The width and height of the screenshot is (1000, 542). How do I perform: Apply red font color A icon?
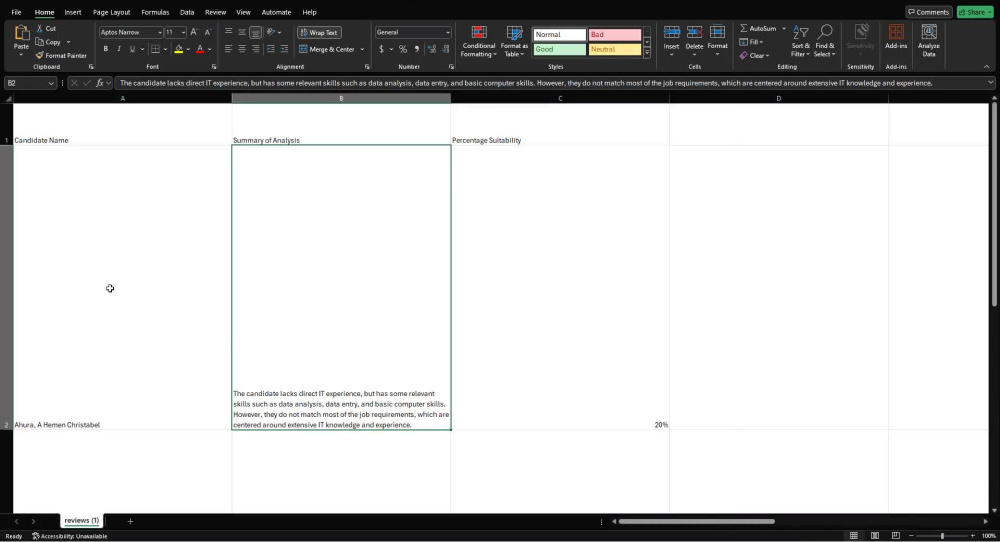[x=200, y=49]
